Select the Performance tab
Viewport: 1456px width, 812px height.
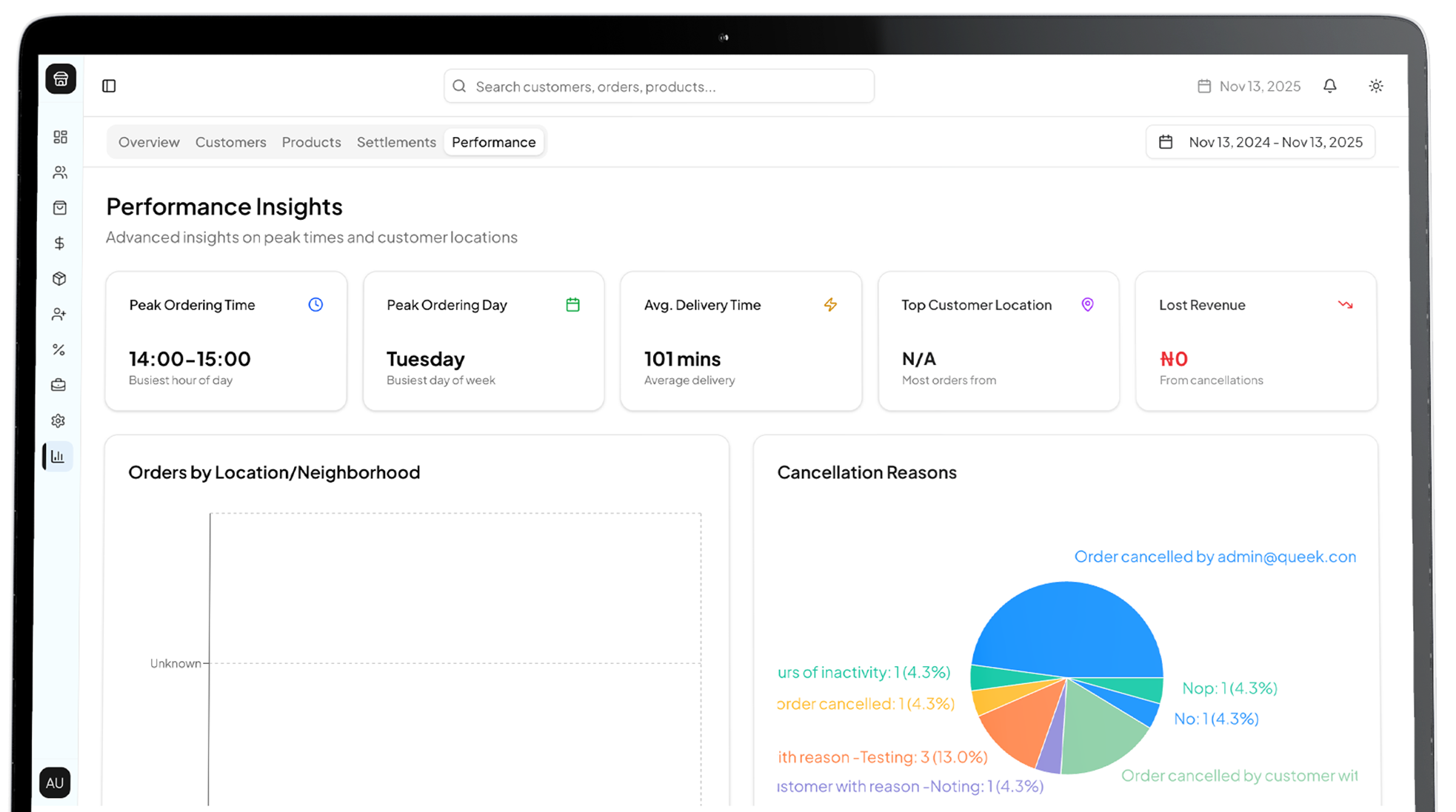pyautogui.click(x=493, y=142)
